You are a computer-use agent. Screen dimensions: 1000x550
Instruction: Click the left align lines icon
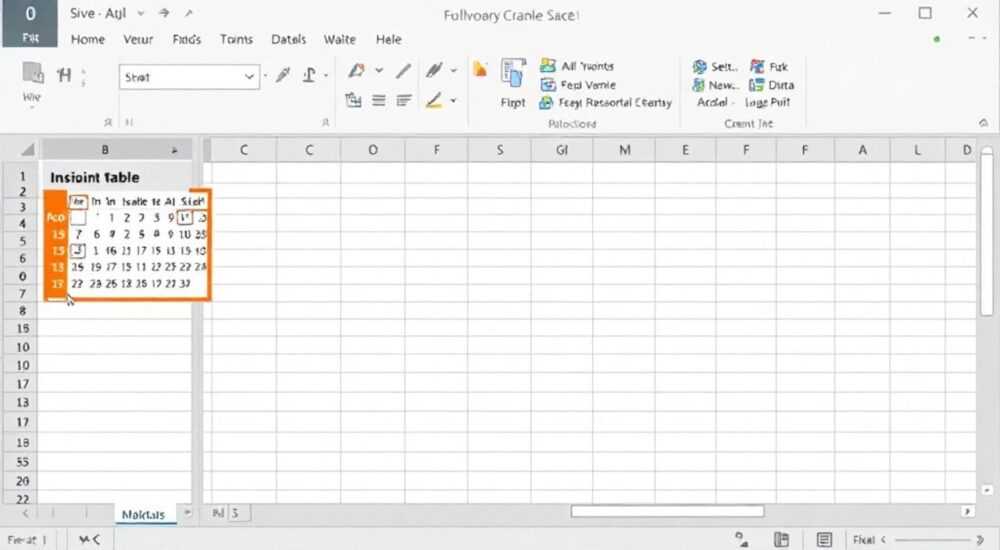pos(404,100)
